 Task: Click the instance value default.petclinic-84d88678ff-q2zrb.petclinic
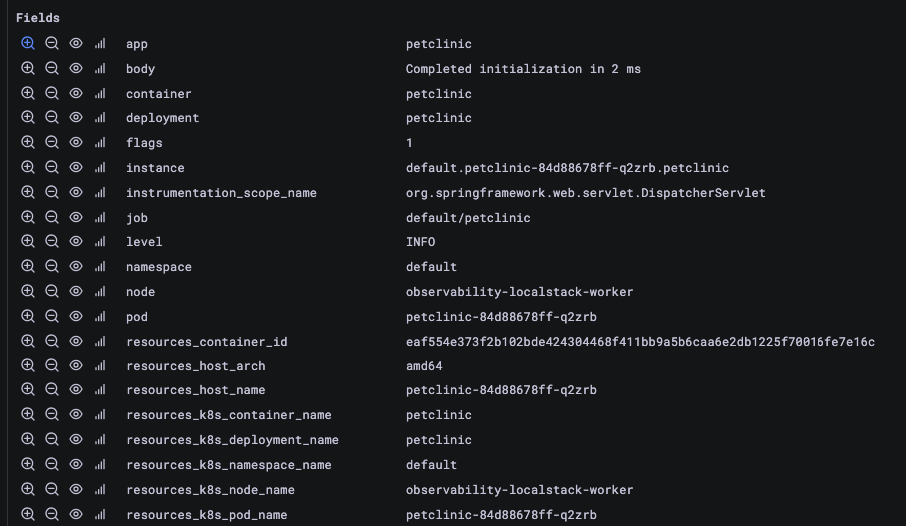[x=567, y=168]
